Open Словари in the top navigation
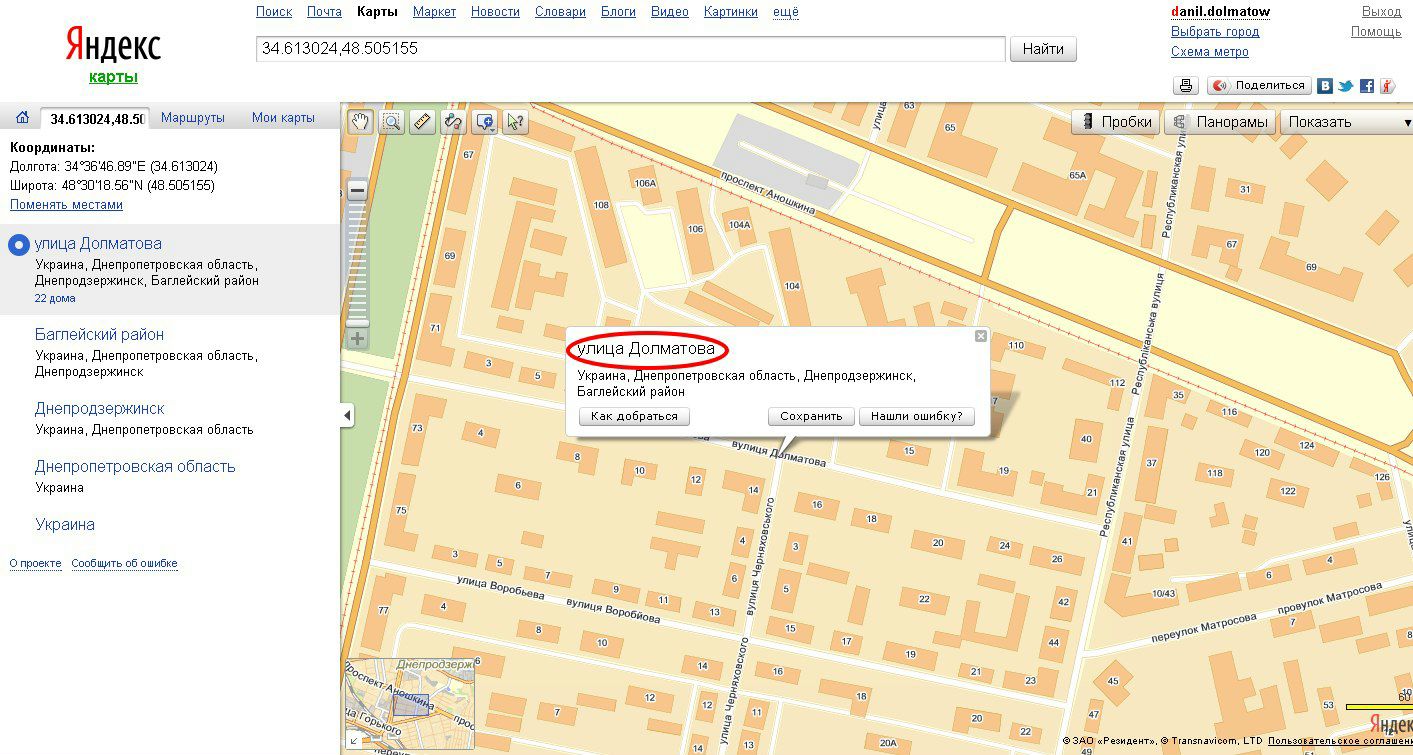 561,12
